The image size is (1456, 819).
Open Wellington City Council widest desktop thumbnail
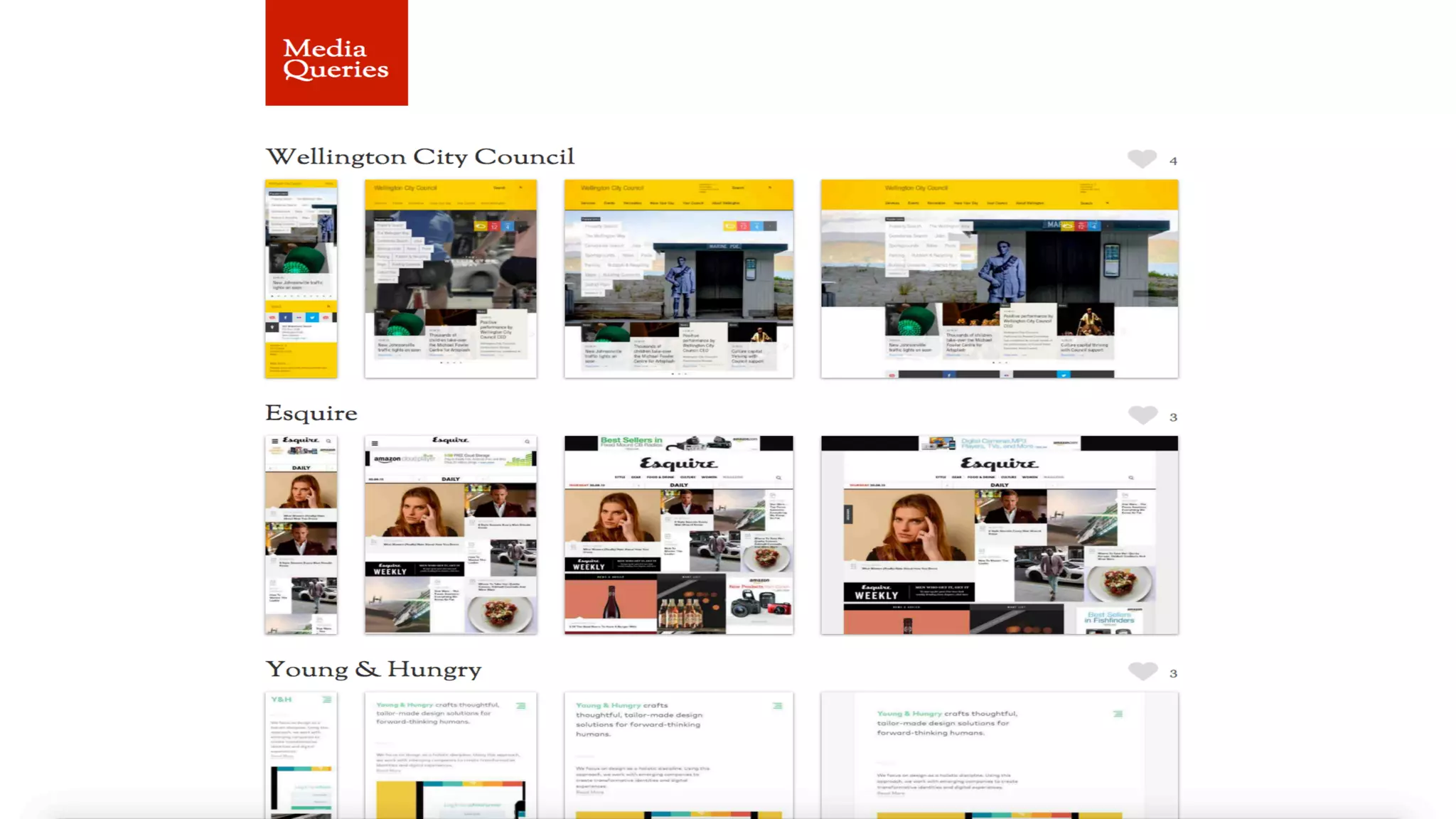[x=999, y=279]
